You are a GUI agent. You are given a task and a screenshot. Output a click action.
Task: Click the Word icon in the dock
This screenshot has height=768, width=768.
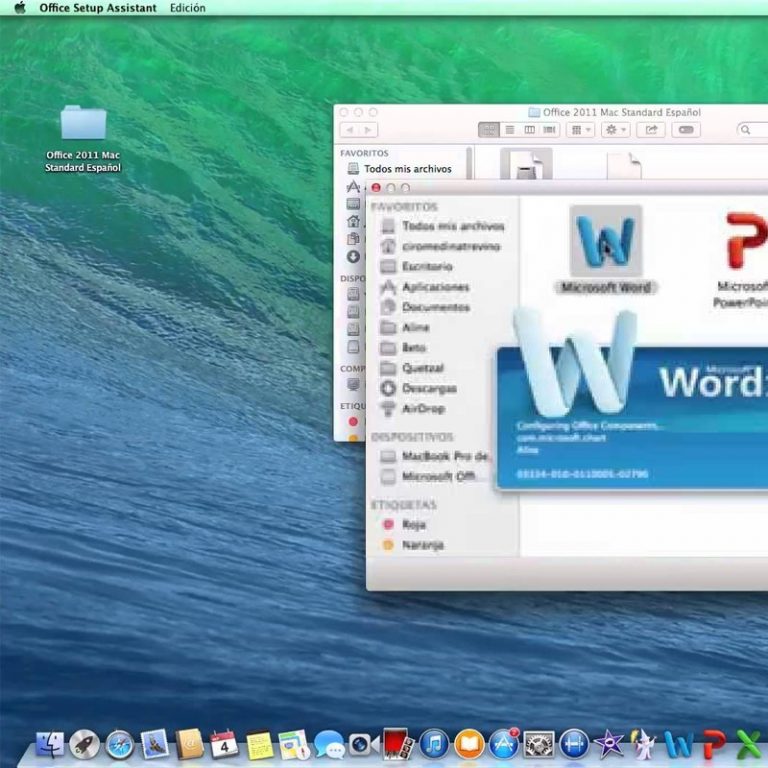pyautogui.click(x=678, y=744)
